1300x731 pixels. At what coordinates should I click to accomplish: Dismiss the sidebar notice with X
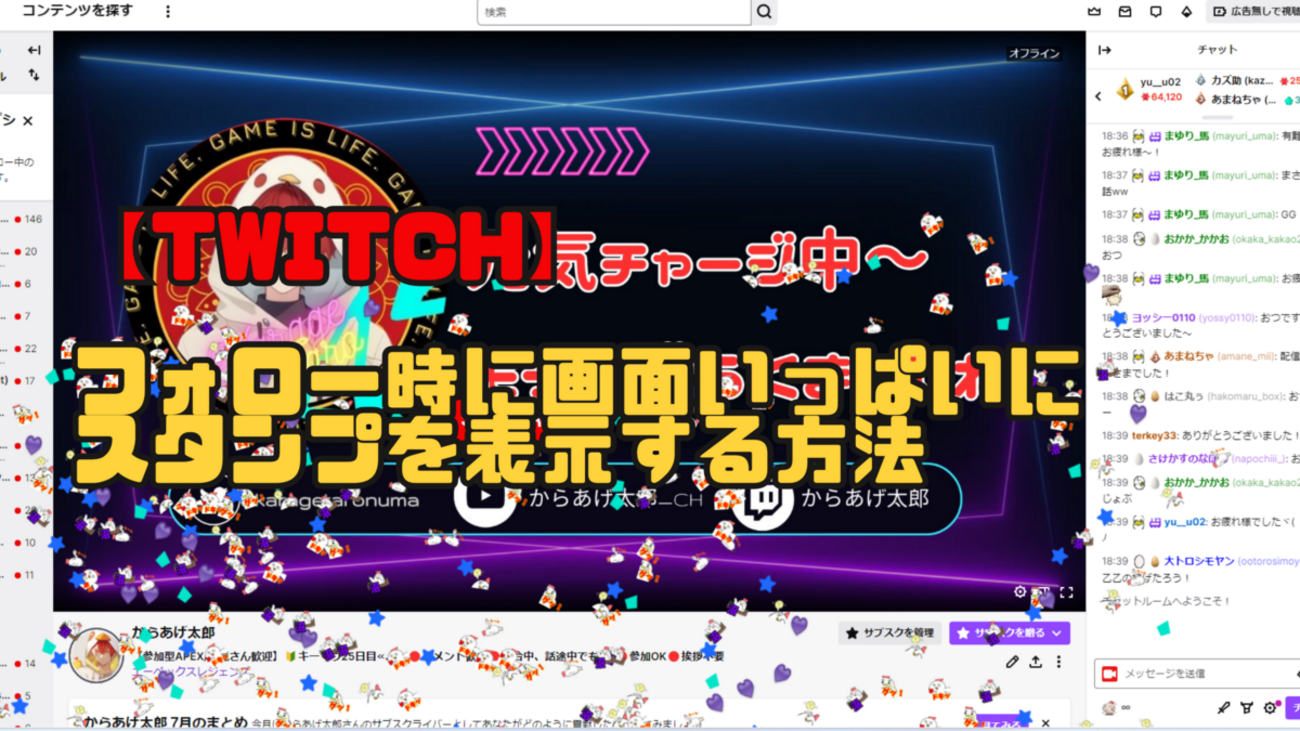[28, 120]
